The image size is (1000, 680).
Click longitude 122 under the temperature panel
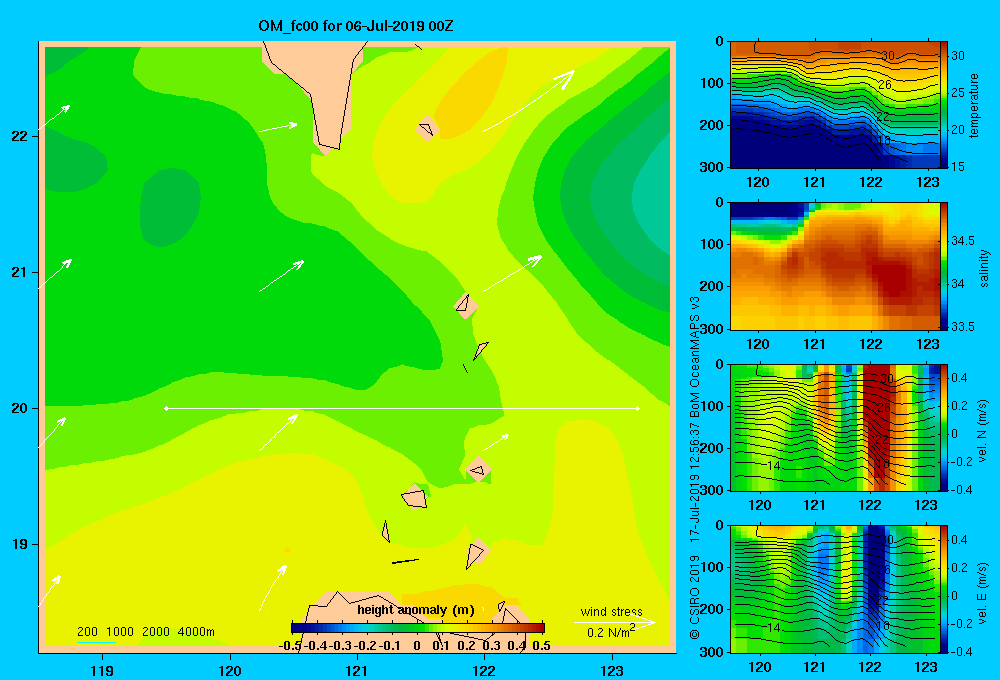point(871,182)
